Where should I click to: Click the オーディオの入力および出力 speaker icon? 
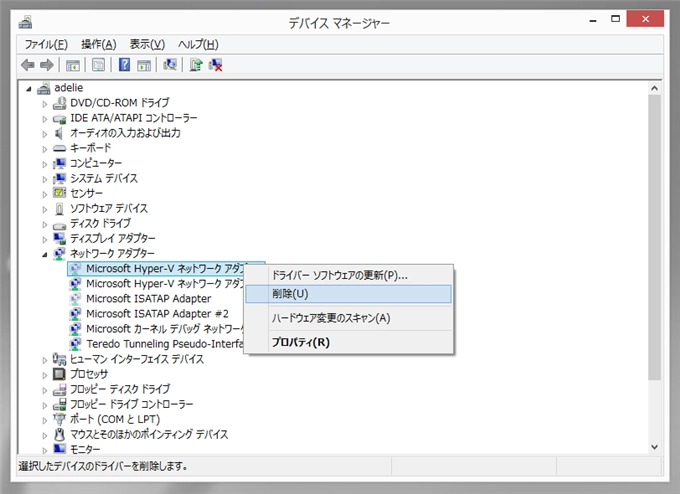coord(59,133)
